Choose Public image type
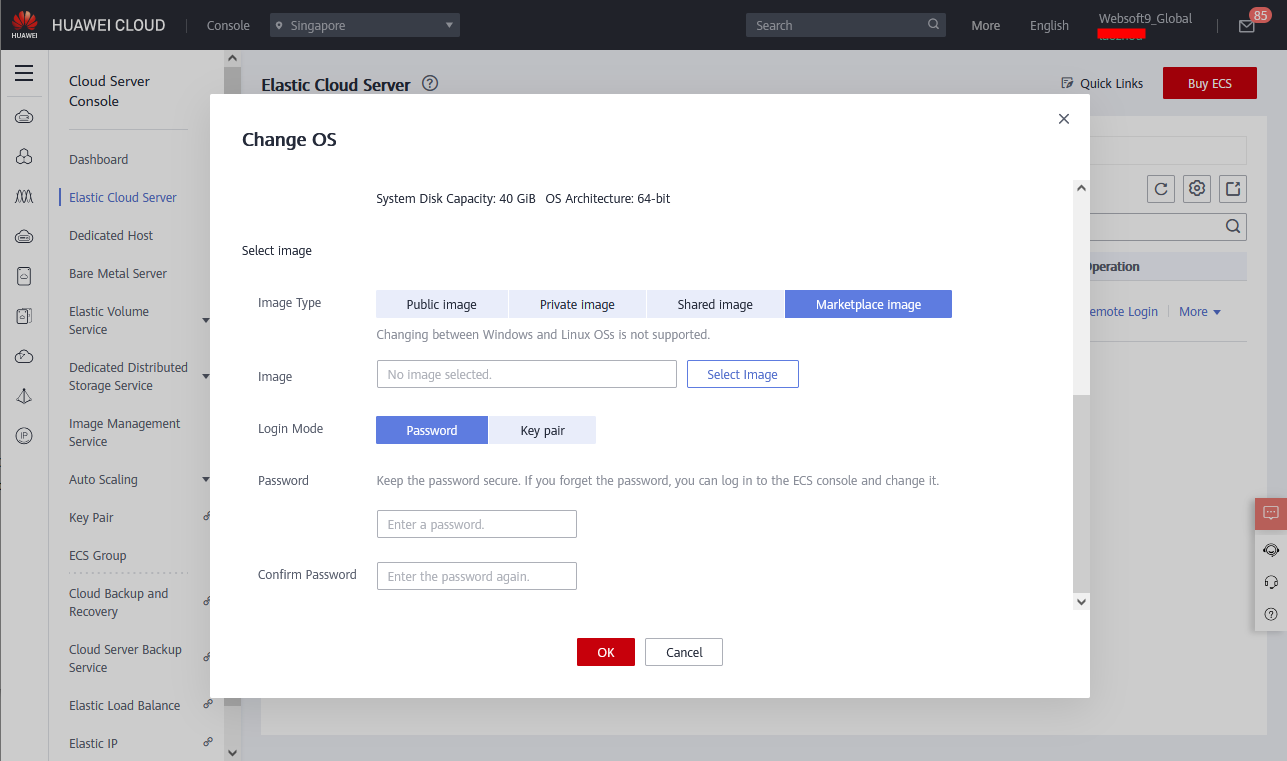 click(441, 304)
